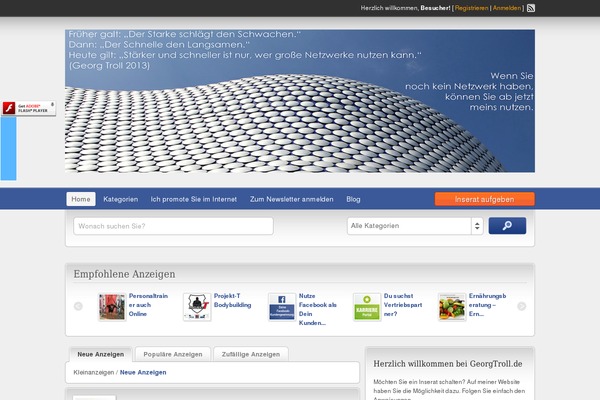This screenshot has width=600, height=400.
Task: Click Herzlich willkommen bei GeorgTroll.de heading
Action: pyautogui.click(x=448, y=364)
